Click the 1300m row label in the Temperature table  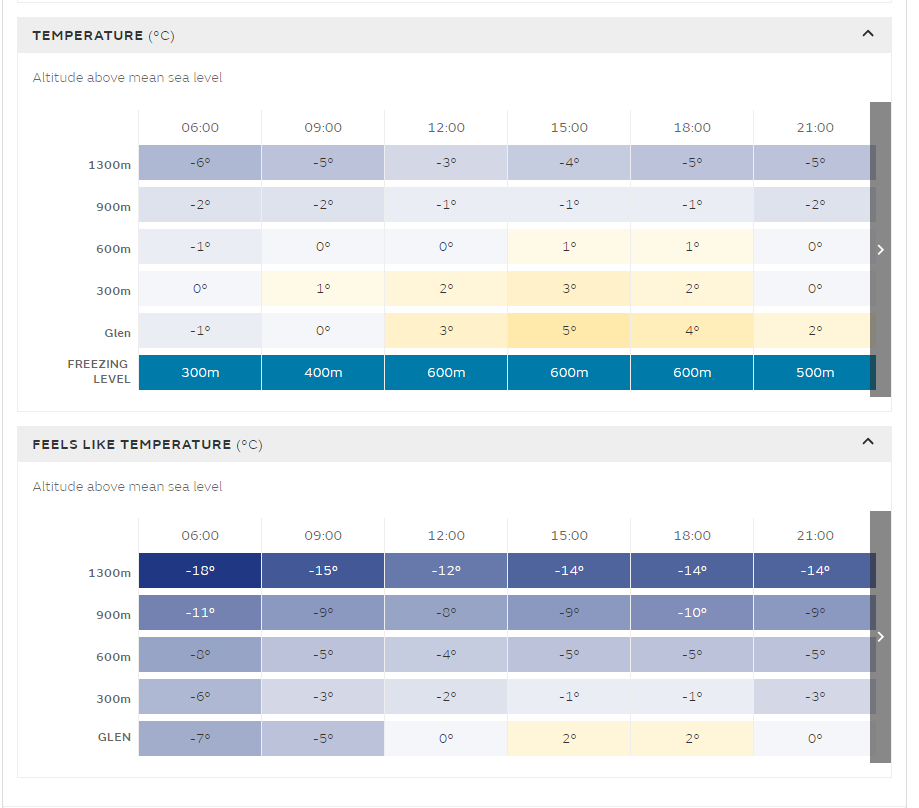point(110,165)
